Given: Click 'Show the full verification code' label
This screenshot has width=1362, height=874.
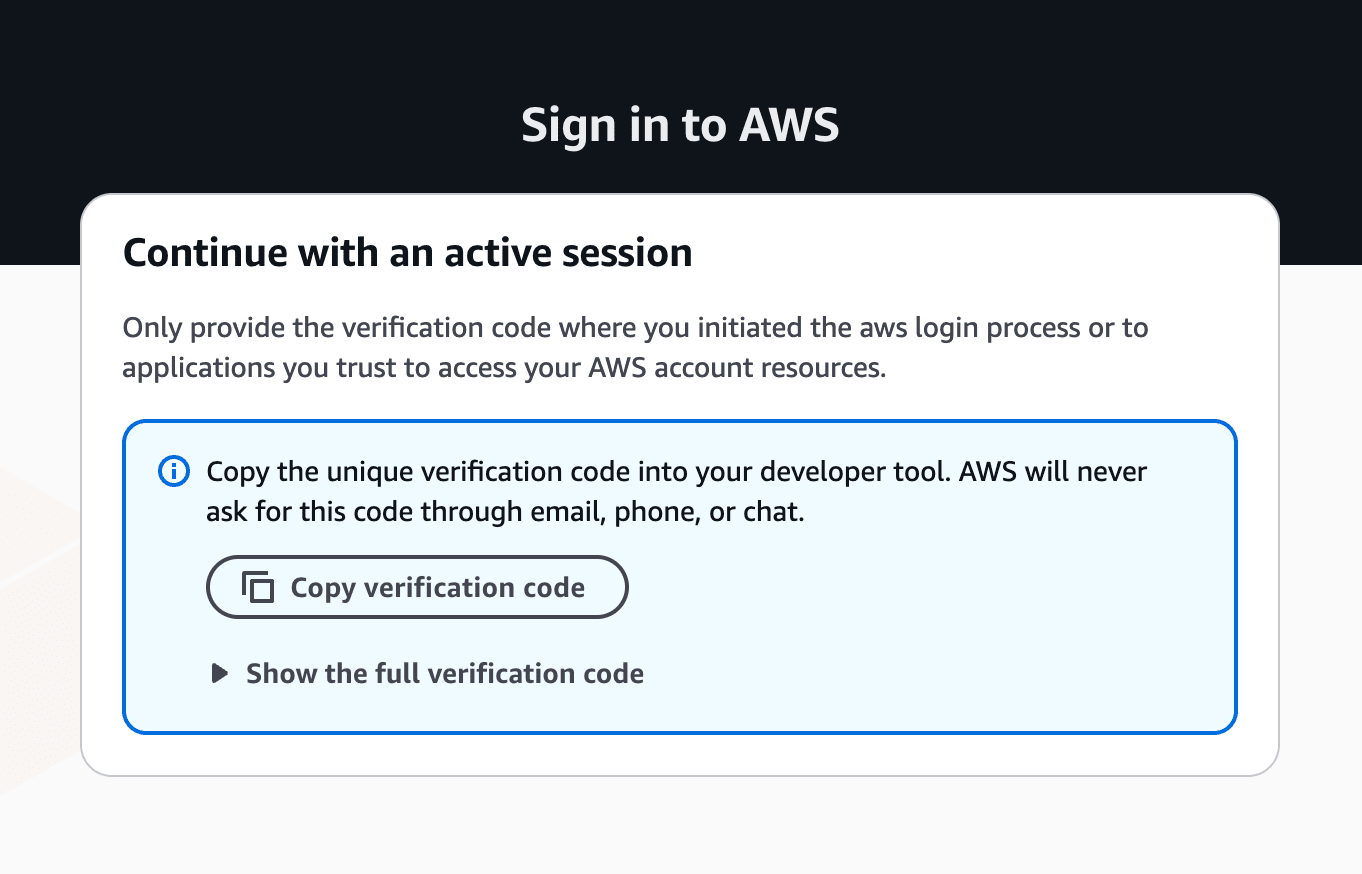Looking at the screenshot, I should pyautogui.click(x=444, y=673).
